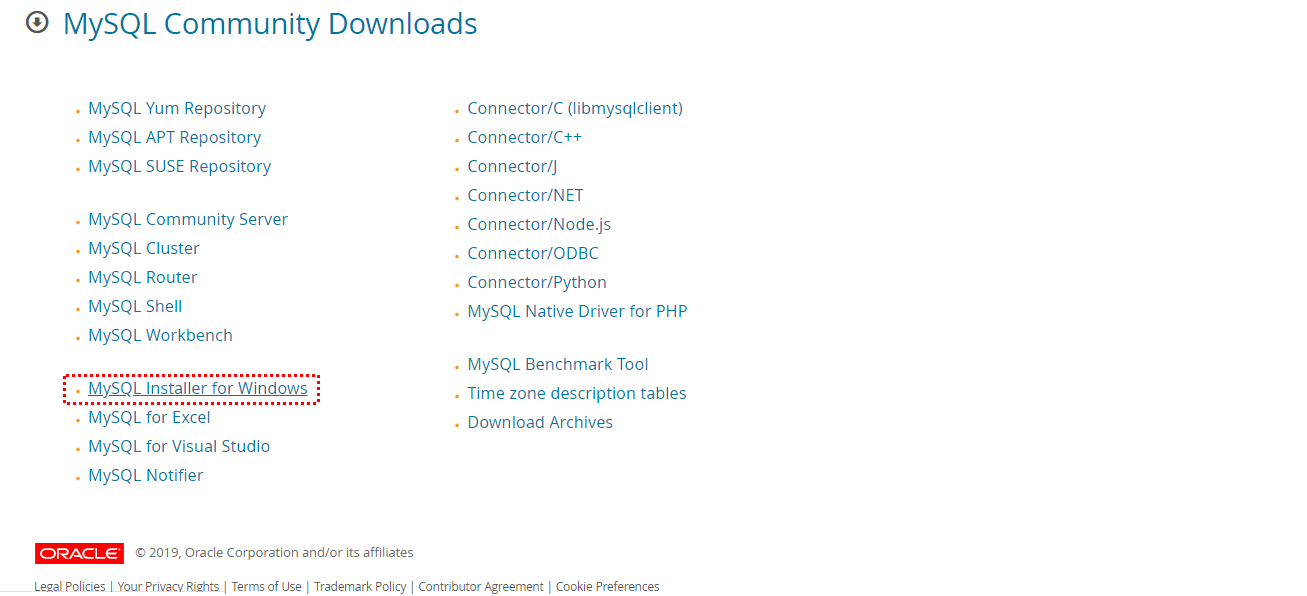Open the Connector/NET link
1307x596 pixels.
click(526, 195)
